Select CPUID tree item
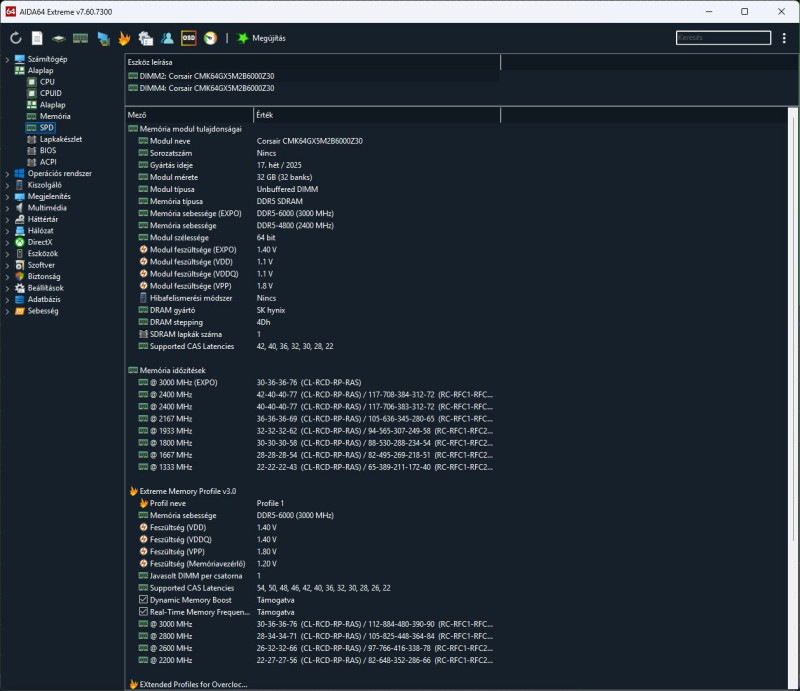 (51, 93)
